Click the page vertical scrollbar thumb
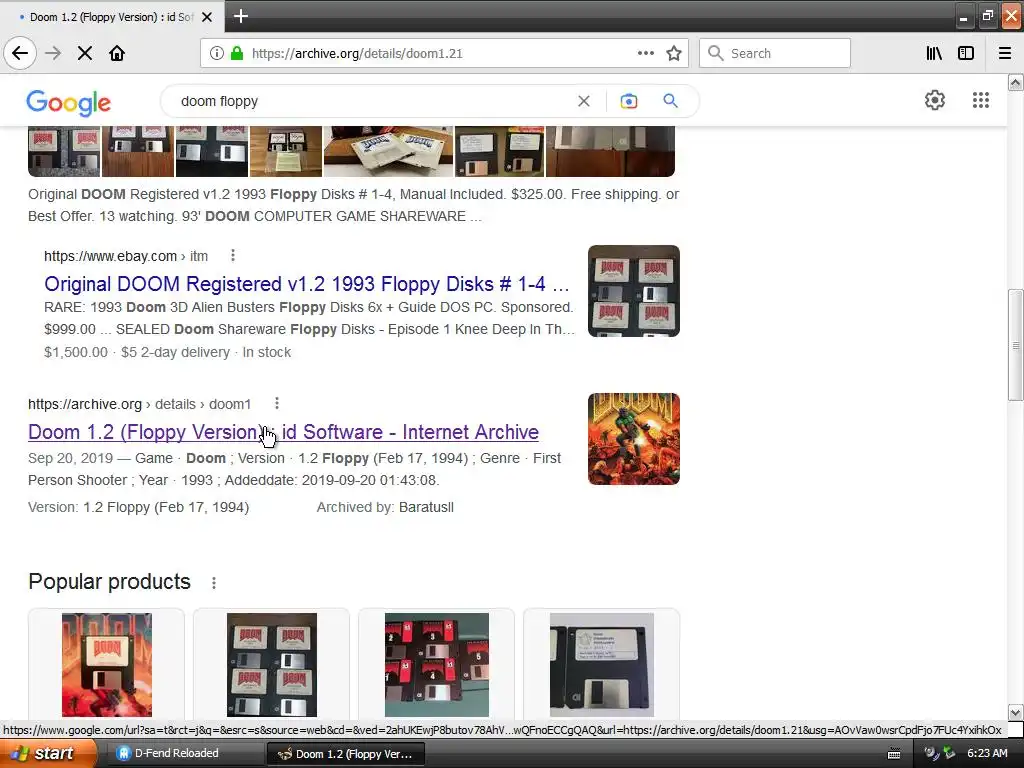1024x768 pixels. point(1016,345)
